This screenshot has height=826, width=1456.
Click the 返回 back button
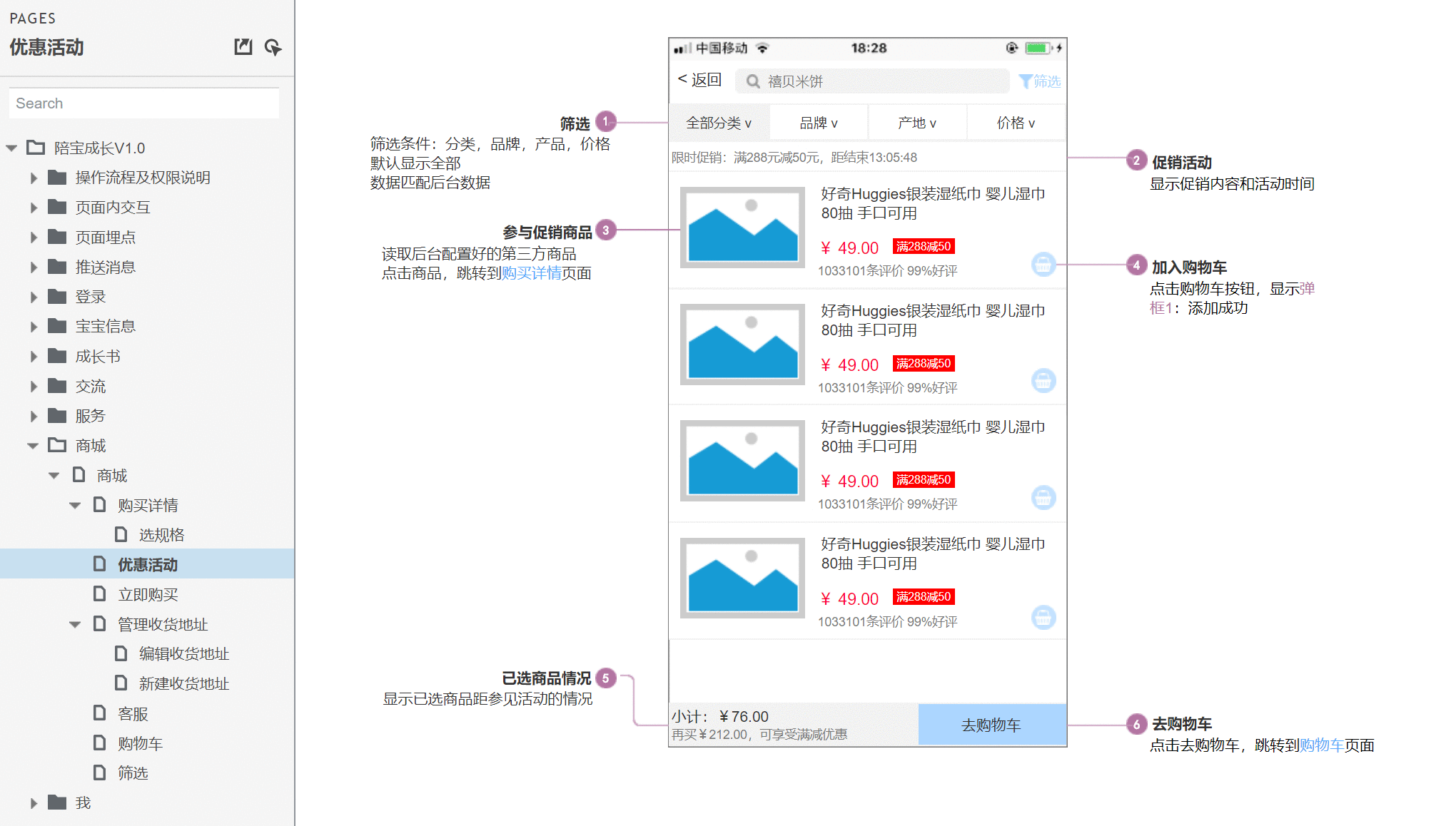(699, 79)
